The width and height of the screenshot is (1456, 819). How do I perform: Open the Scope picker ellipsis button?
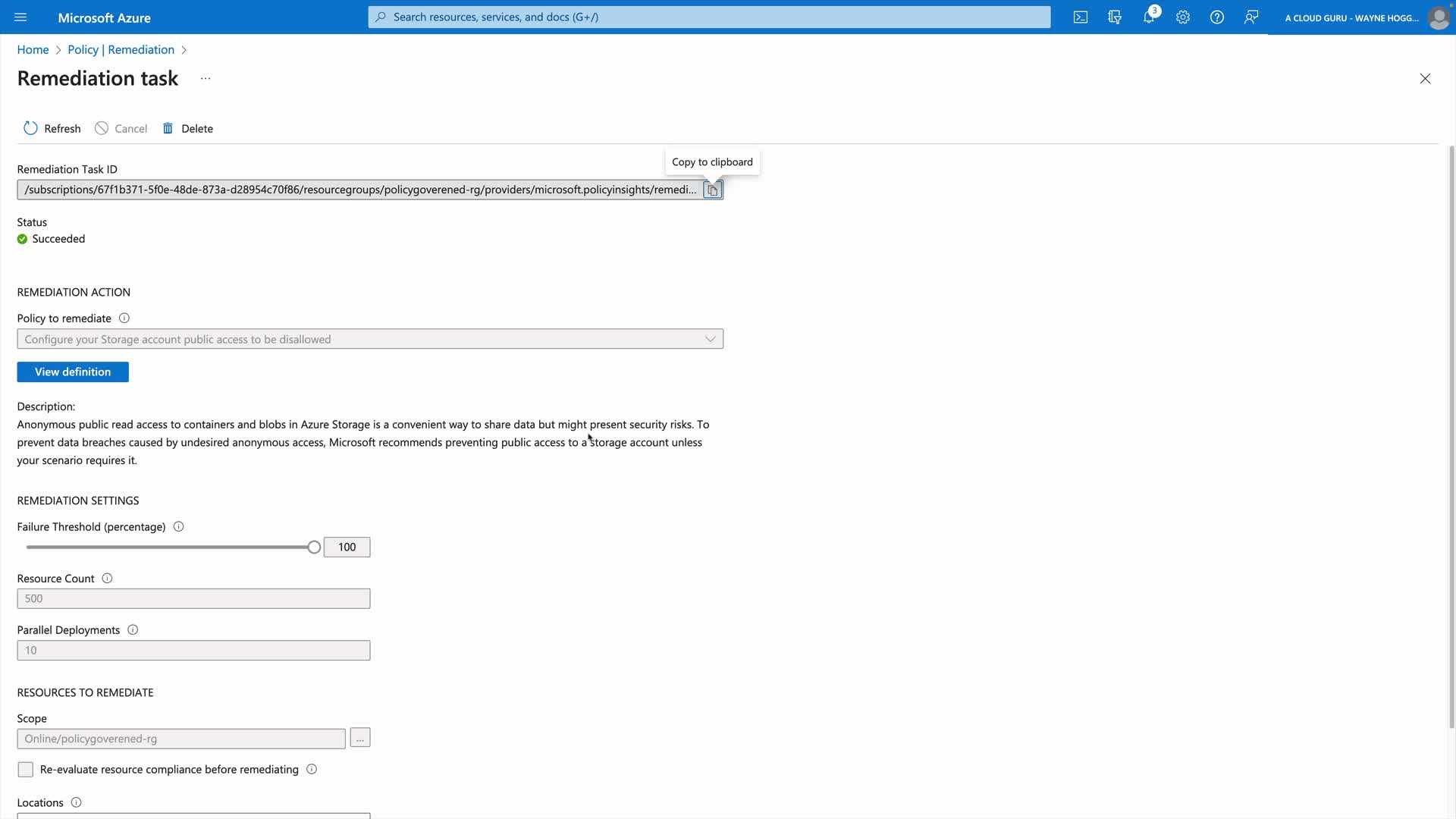tap(359, 738)
